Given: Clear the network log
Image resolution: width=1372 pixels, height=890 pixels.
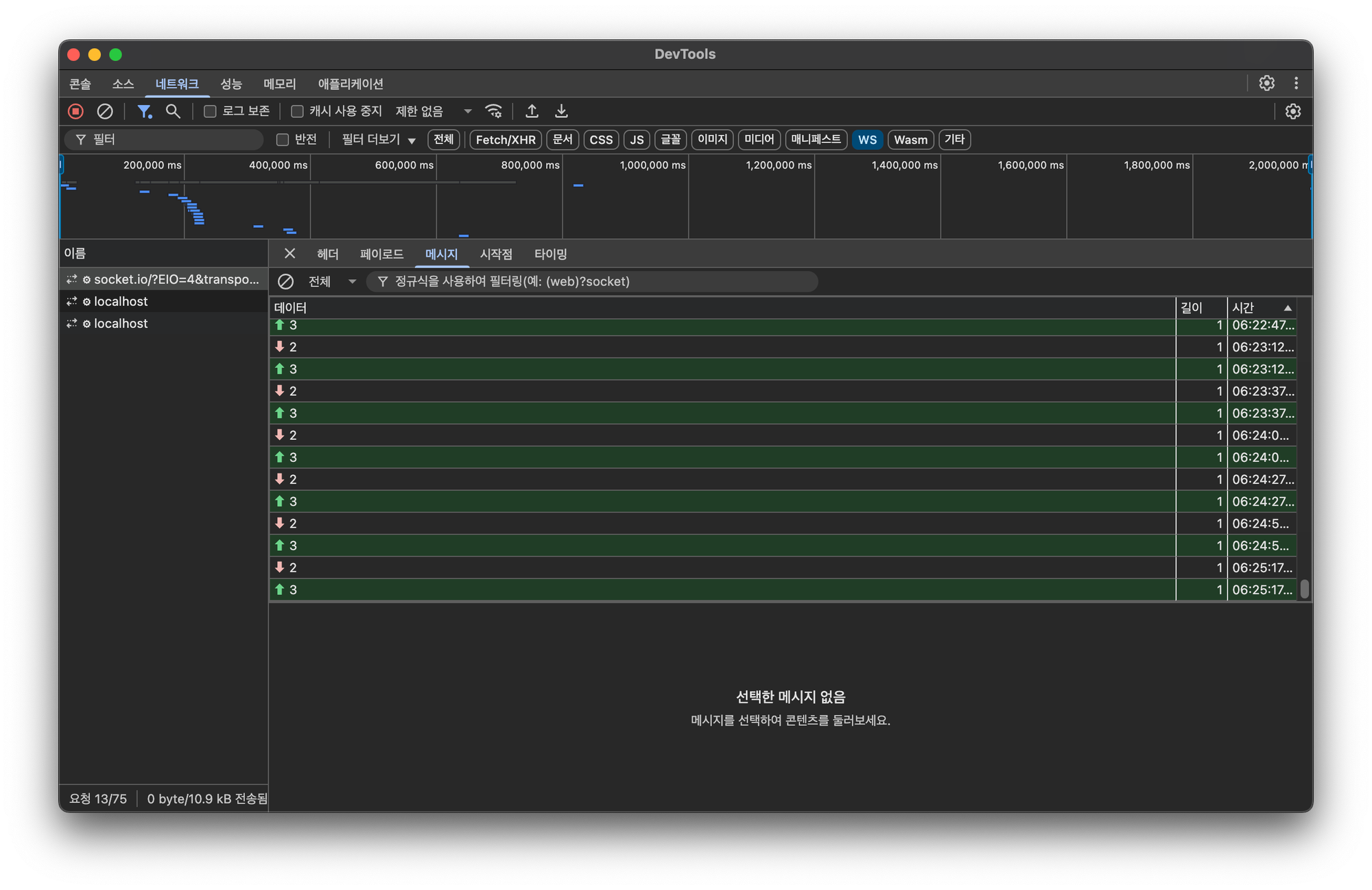Looking at the screenshot, I should pyautogui.click(x=105, y=111).
